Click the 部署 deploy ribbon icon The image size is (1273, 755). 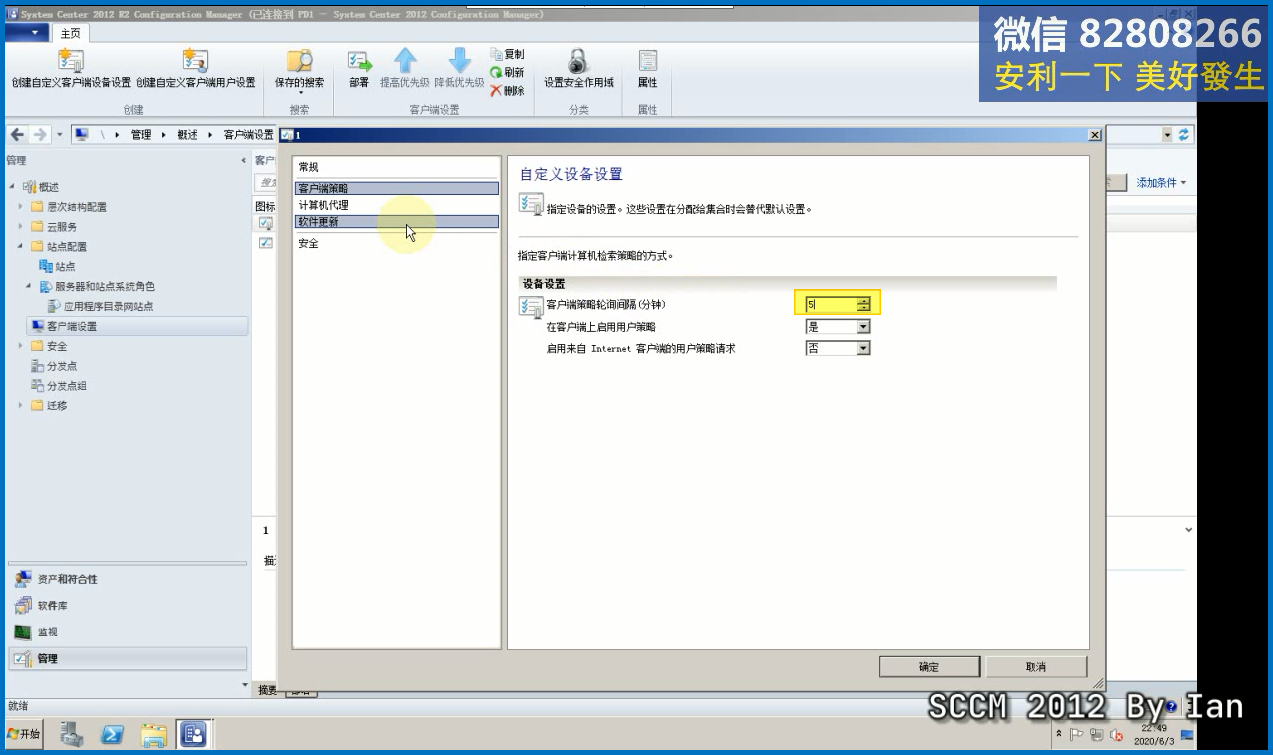click(359, 62)
